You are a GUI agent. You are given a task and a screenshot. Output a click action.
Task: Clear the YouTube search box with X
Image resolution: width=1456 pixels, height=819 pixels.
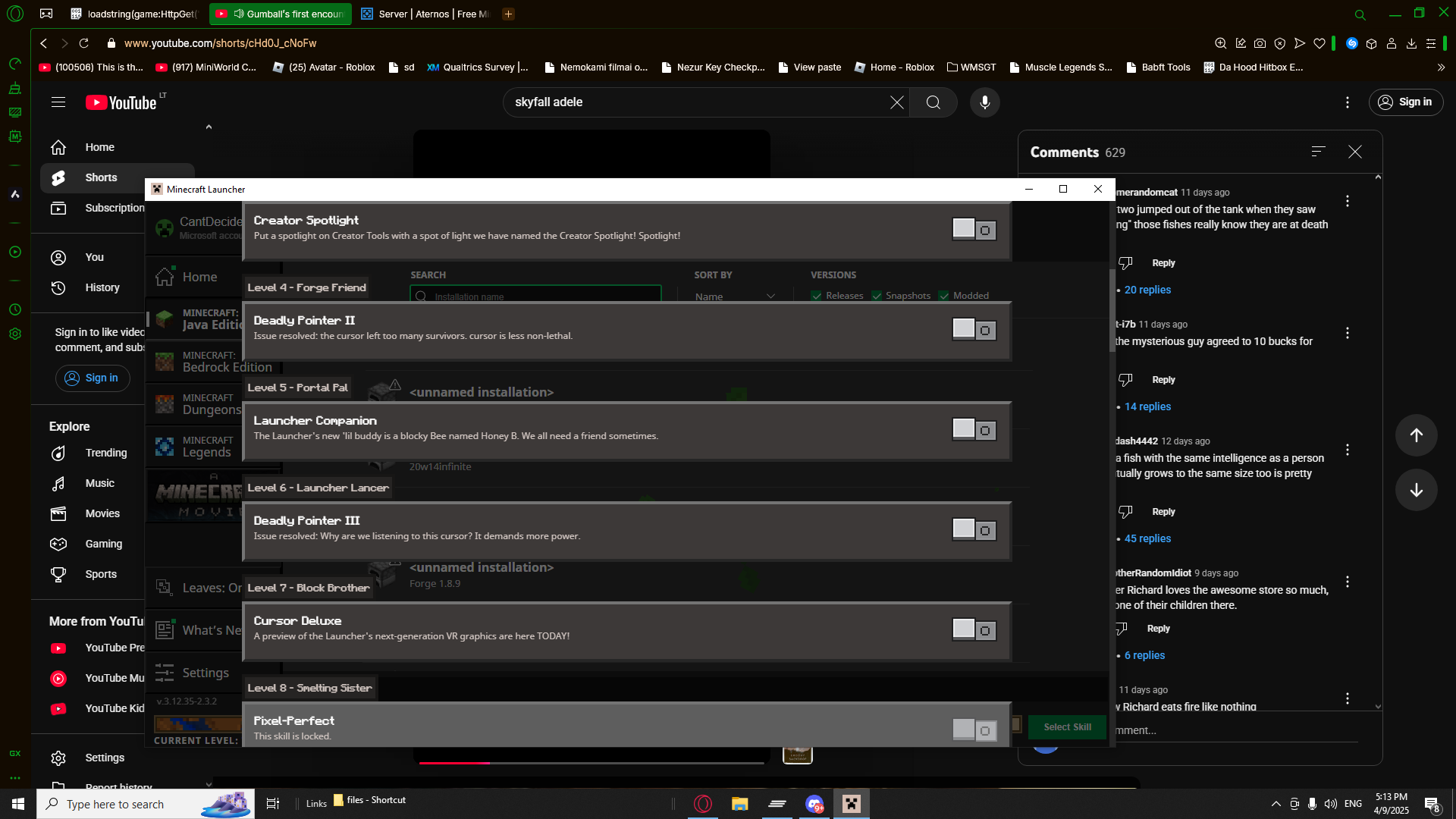pyautogui.click(x=896, y=102)
